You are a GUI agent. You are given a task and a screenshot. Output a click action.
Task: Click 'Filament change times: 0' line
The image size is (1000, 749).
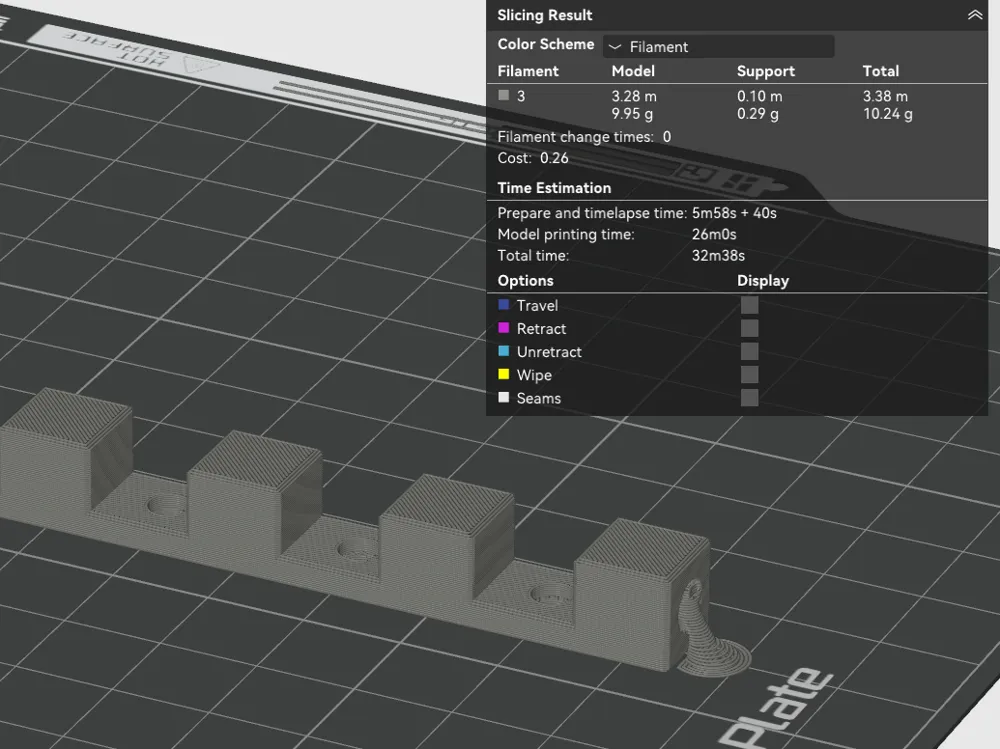click(x=584, y=137)
